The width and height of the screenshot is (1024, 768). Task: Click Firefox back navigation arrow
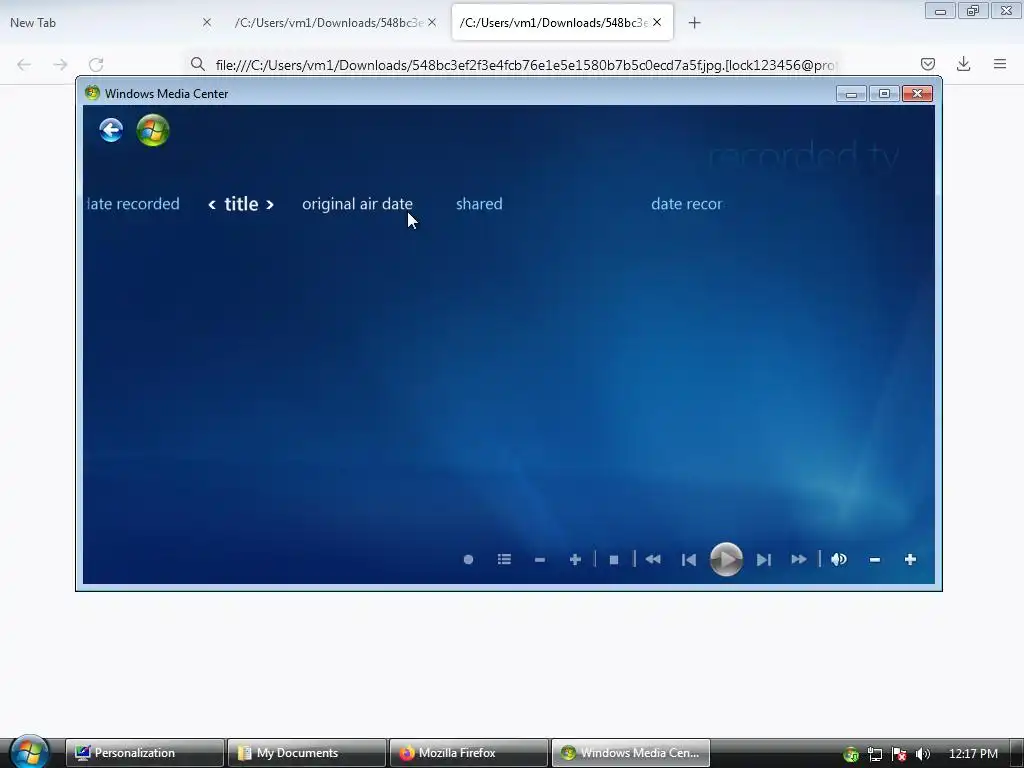pos(24,64)
